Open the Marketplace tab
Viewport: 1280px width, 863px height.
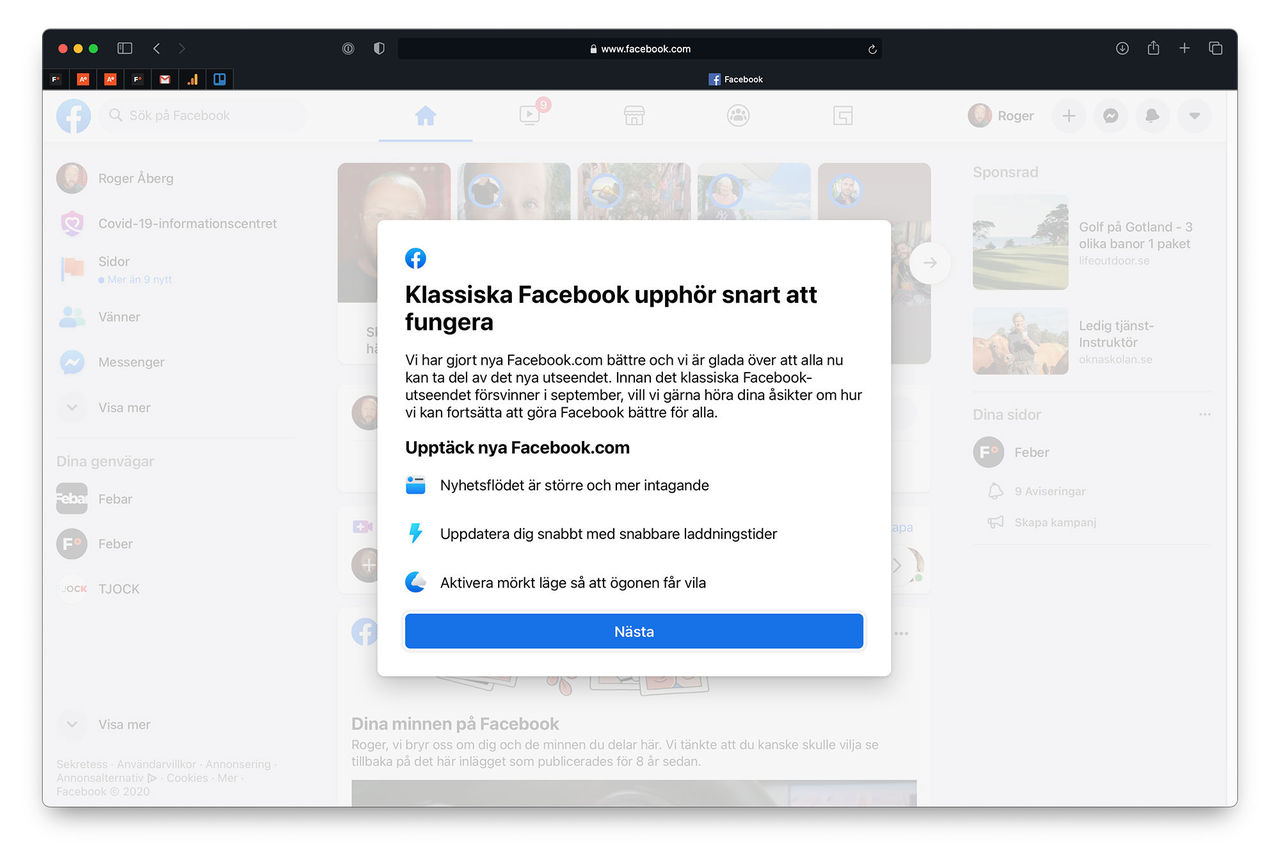(x=634, y=116)
